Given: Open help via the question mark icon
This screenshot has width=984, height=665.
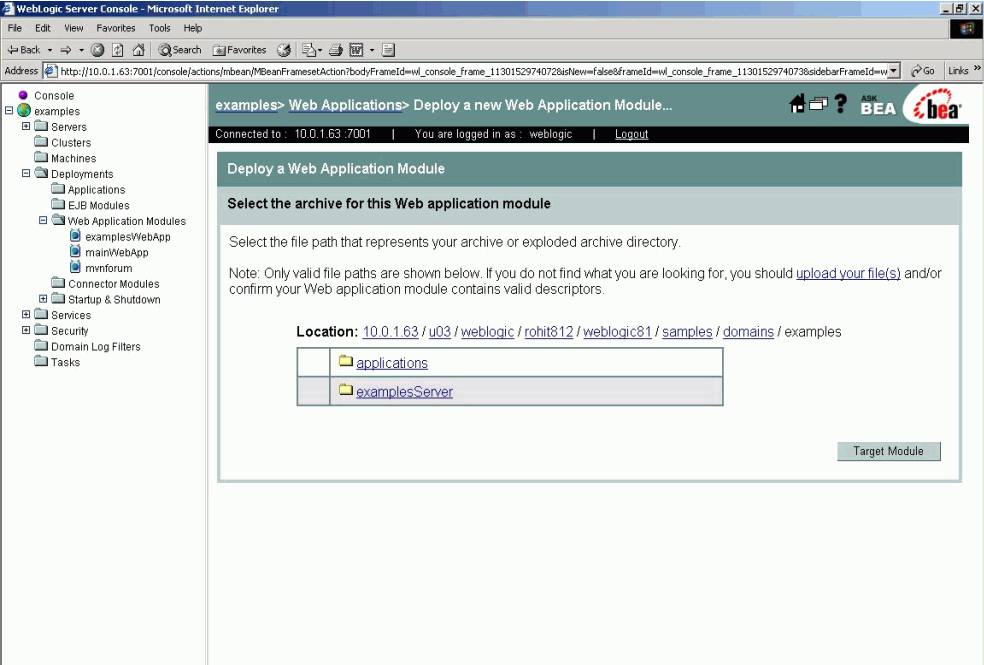Looking at the screenshot, I should [839, 103].
